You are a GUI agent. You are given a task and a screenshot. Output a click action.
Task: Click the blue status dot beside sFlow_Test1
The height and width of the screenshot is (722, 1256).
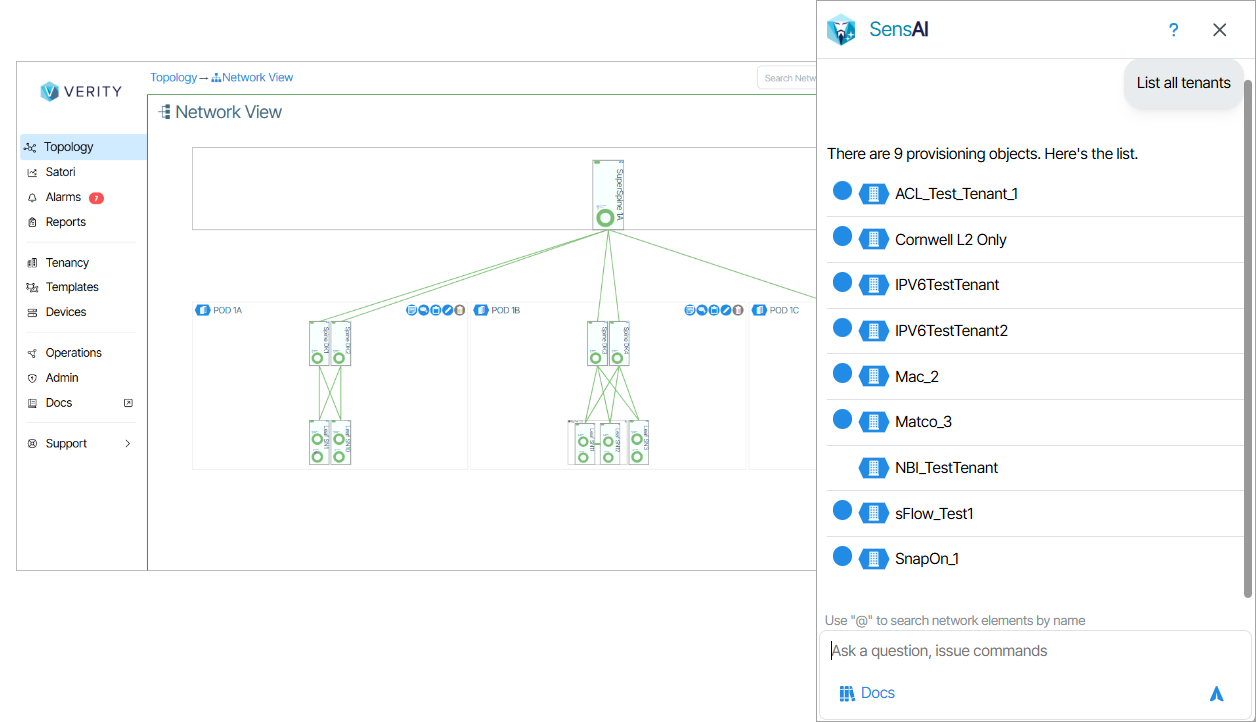(842, 511)
